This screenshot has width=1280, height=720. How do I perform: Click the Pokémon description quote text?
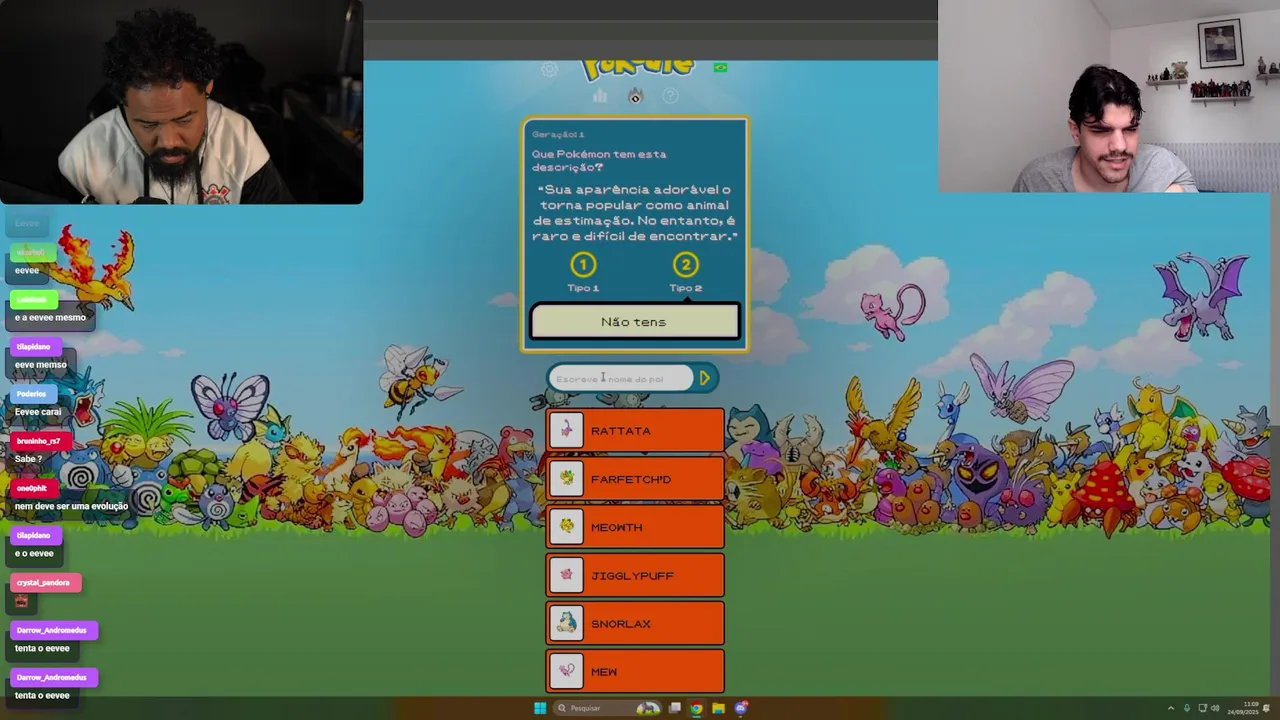coord(635,212)
